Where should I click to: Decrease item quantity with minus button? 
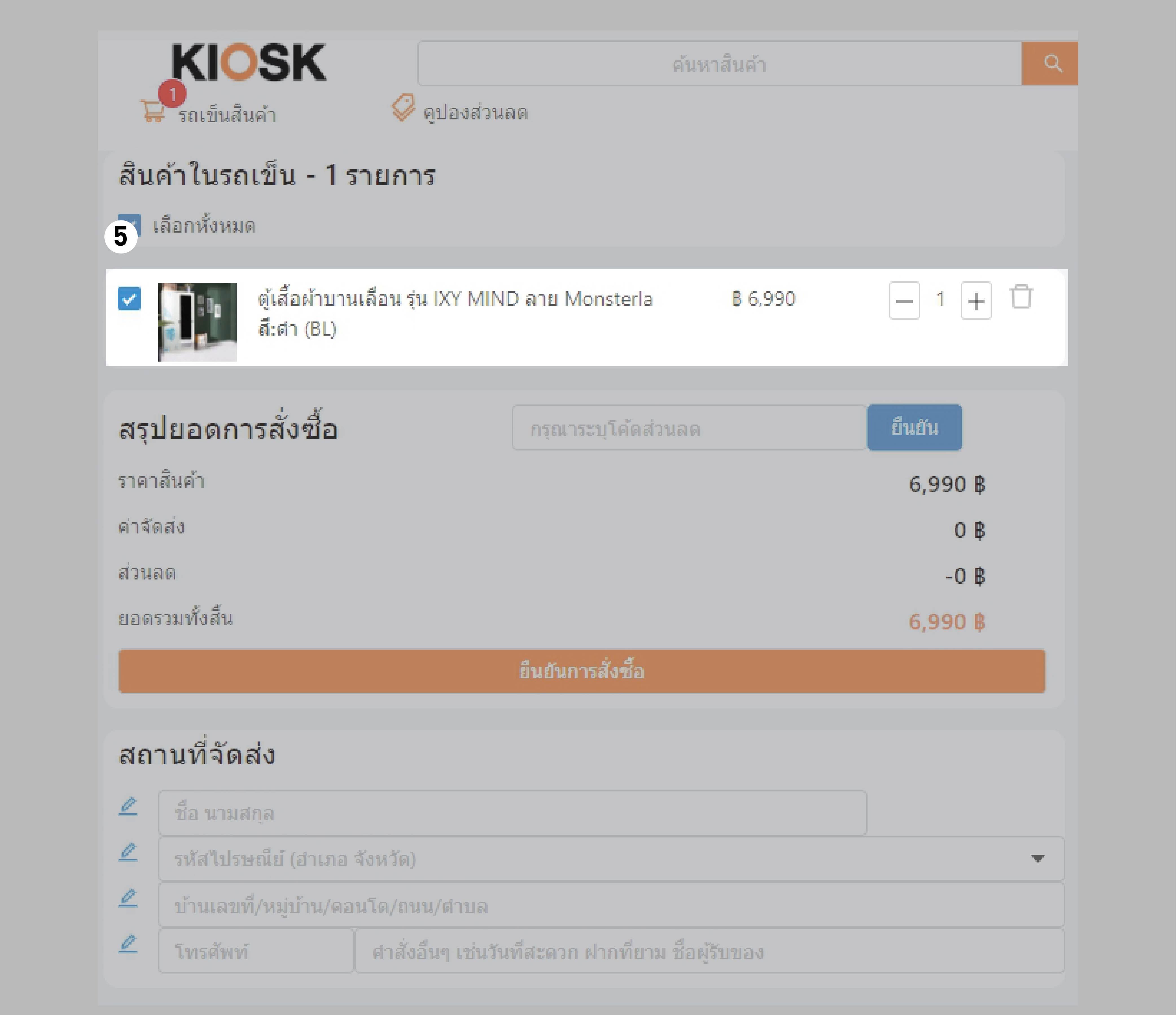click(x=904, y=300)
